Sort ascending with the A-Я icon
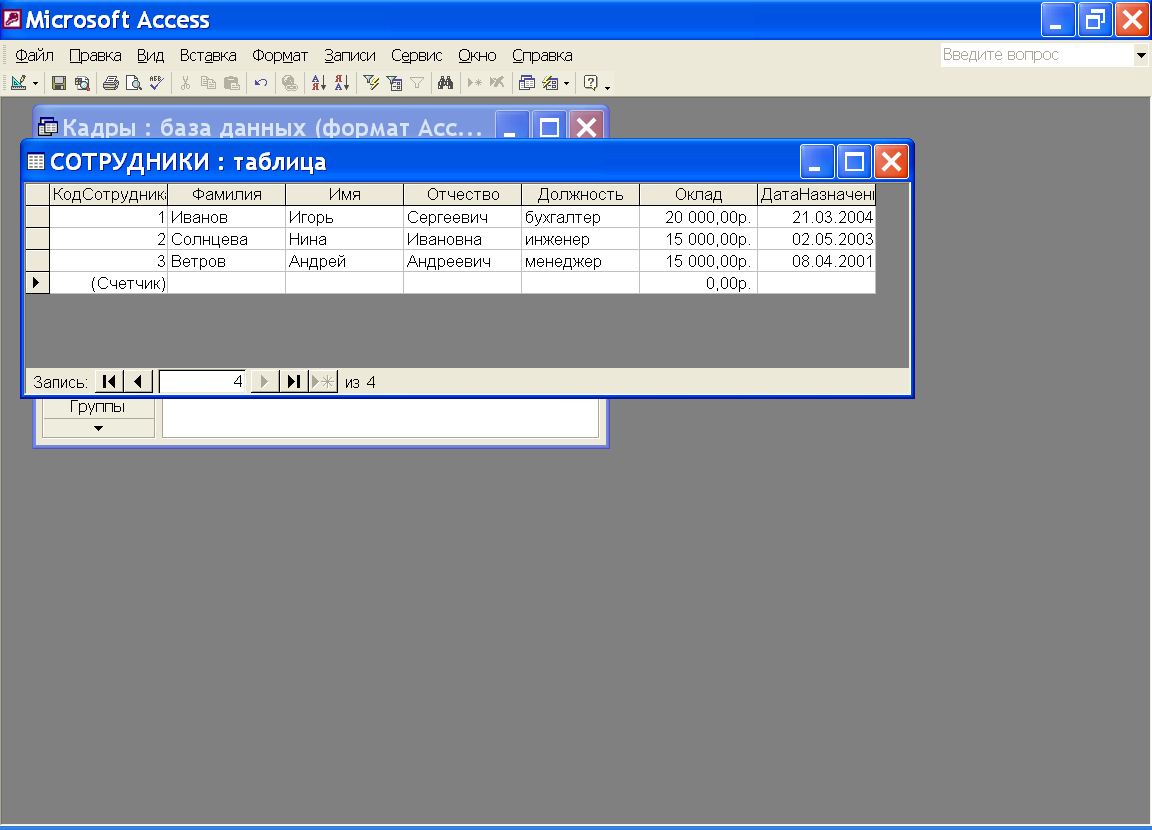The image size is (1152, 830). coord(318,83)
